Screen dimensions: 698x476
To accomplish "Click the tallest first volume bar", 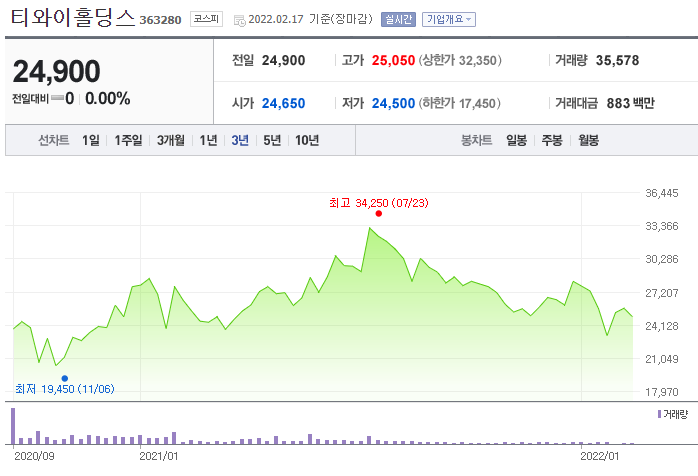I will pos(13,426).
